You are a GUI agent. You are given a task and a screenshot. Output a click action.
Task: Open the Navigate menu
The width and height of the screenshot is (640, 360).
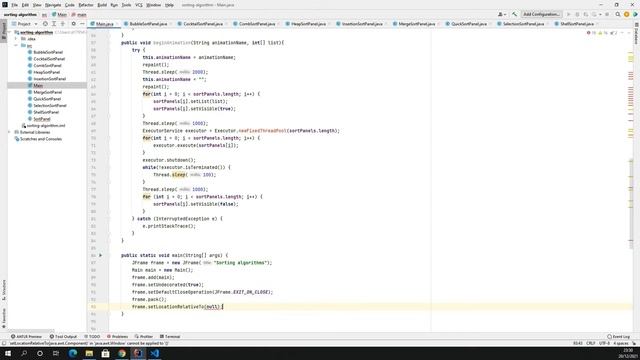(53, 5)
